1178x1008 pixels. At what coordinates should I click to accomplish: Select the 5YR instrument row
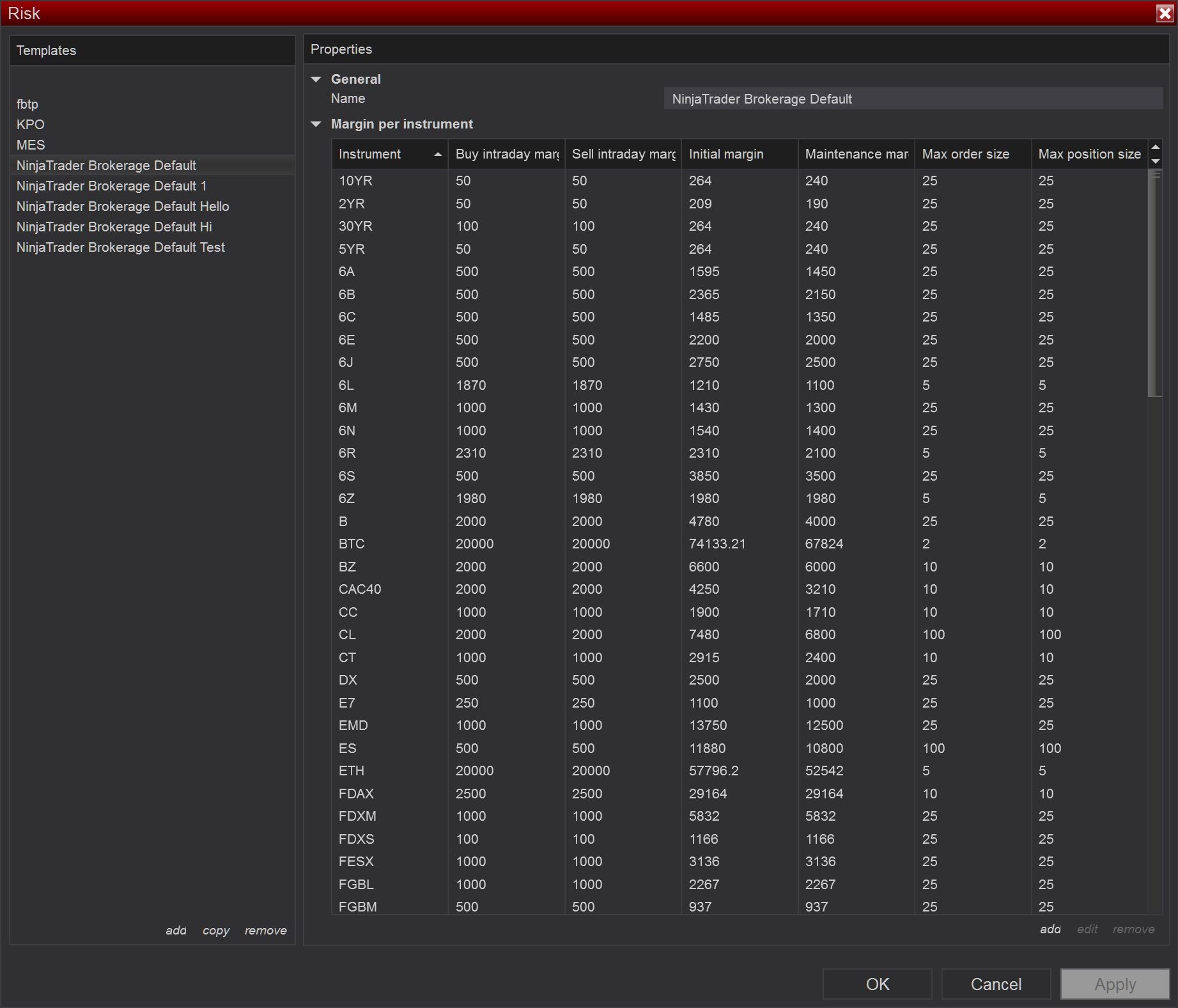coord(740,249)
